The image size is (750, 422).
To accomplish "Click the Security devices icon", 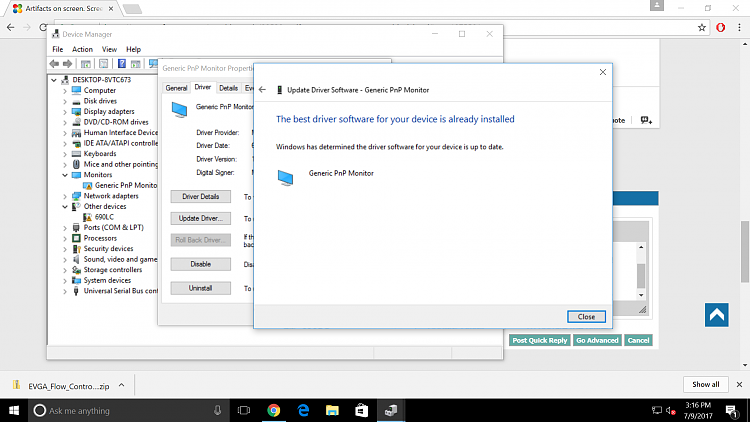I will [x=76, y=248].
